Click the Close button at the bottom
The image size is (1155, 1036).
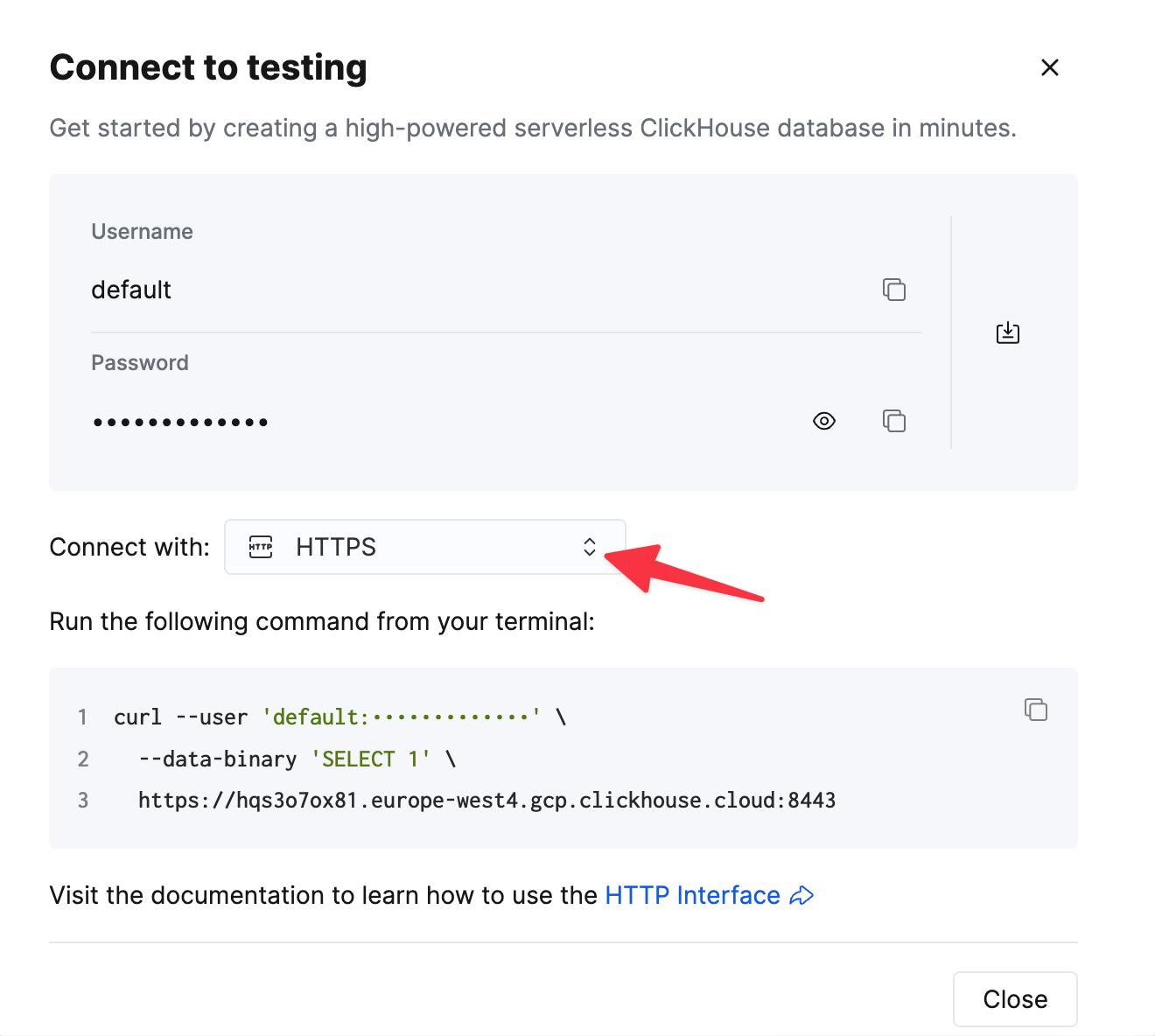pos(1014,998)
